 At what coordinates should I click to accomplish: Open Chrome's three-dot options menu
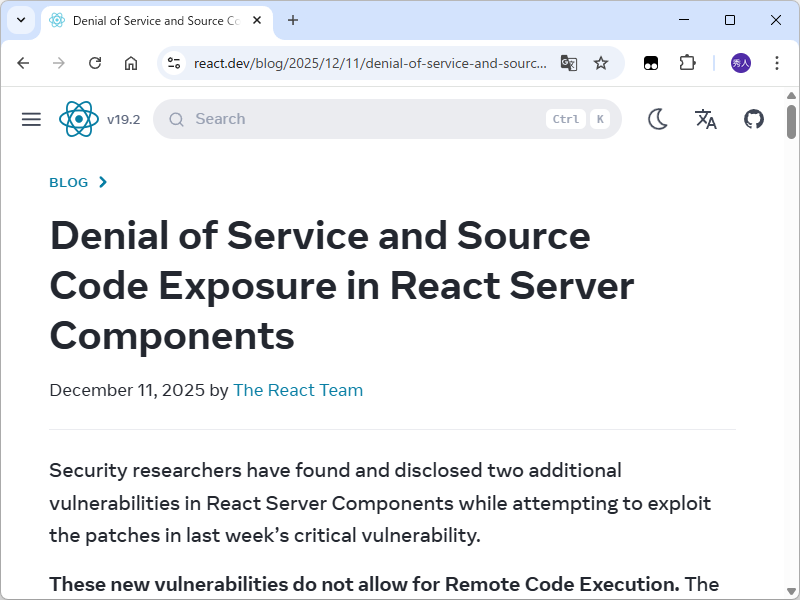[x=777, y=62]
